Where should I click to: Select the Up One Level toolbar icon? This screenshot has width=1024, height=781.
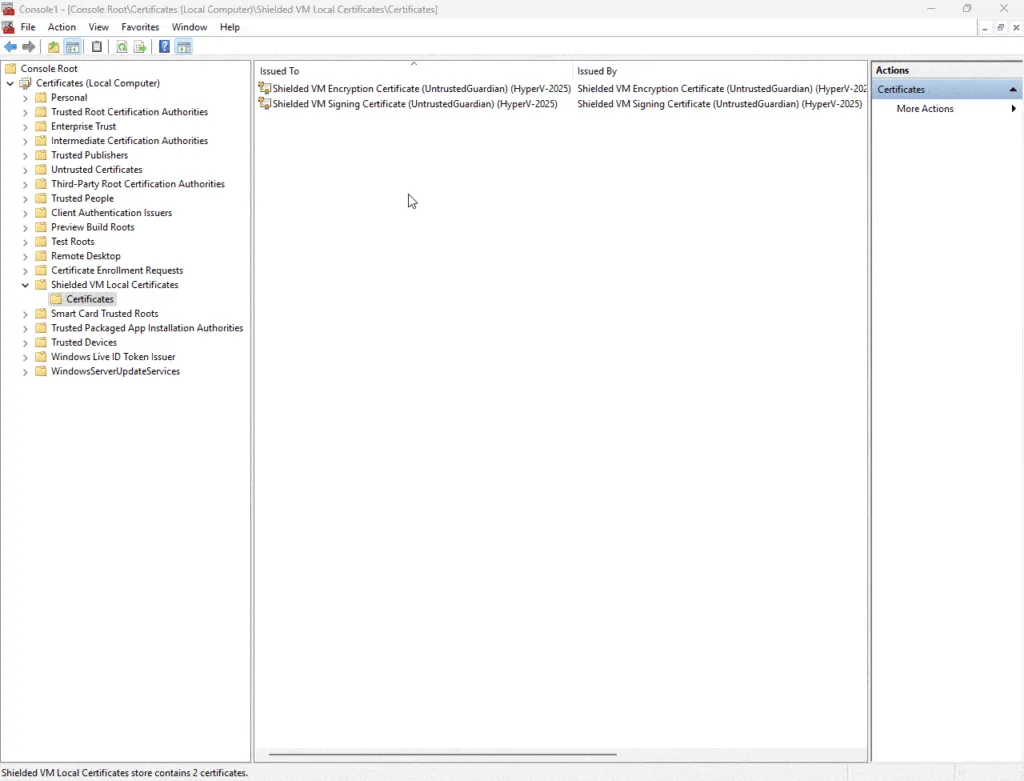pos(52,46)
